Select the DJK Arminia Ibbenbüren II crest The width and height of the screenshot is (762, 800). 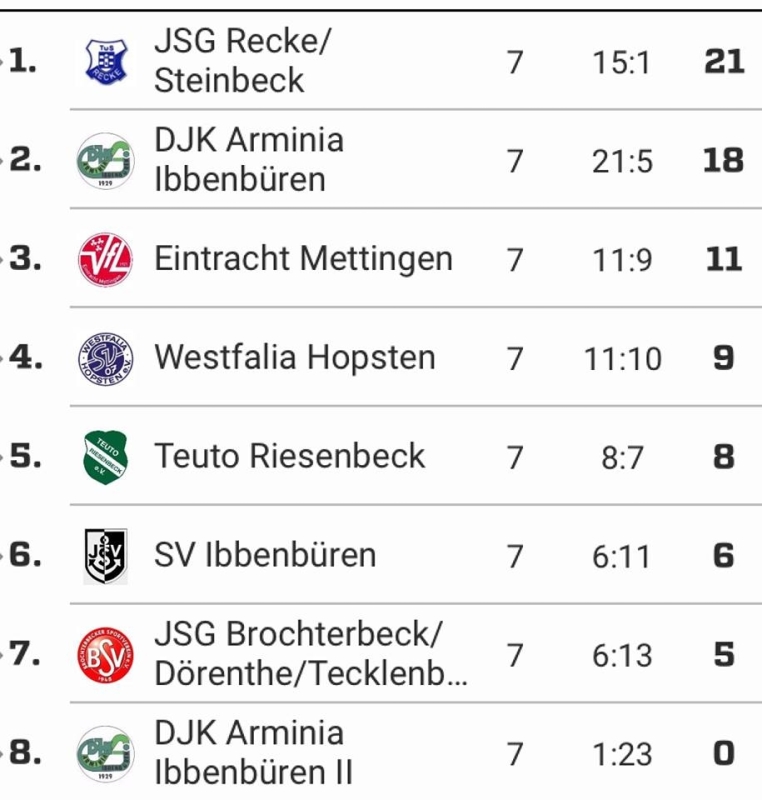[x=106, y=754]
